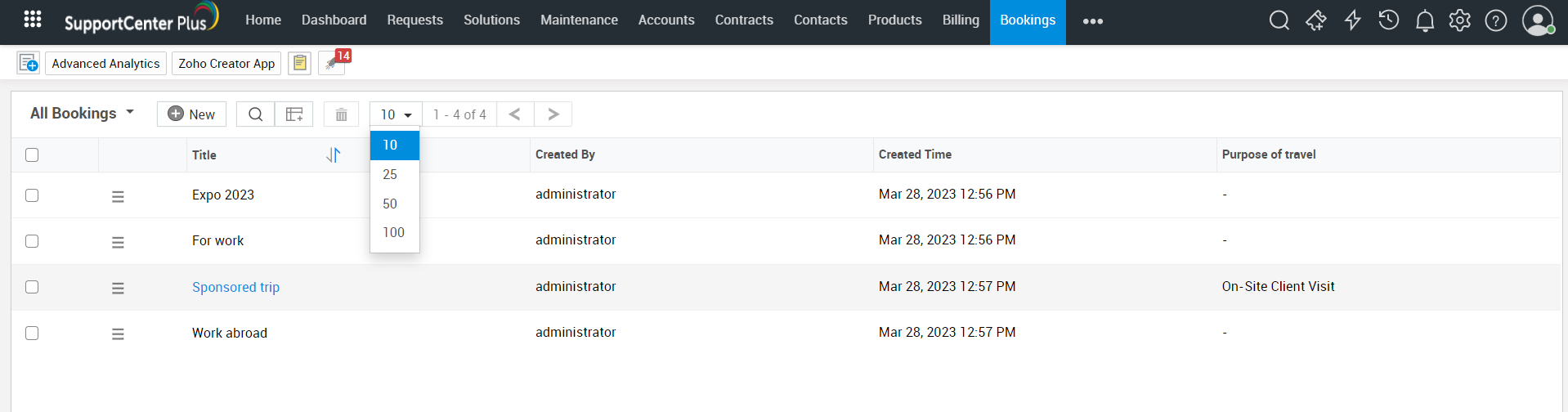The image size is (1568, 412).
Task: Open the quick actions lightning icon
Action: pyautogui.click(x=1352, y=20)
